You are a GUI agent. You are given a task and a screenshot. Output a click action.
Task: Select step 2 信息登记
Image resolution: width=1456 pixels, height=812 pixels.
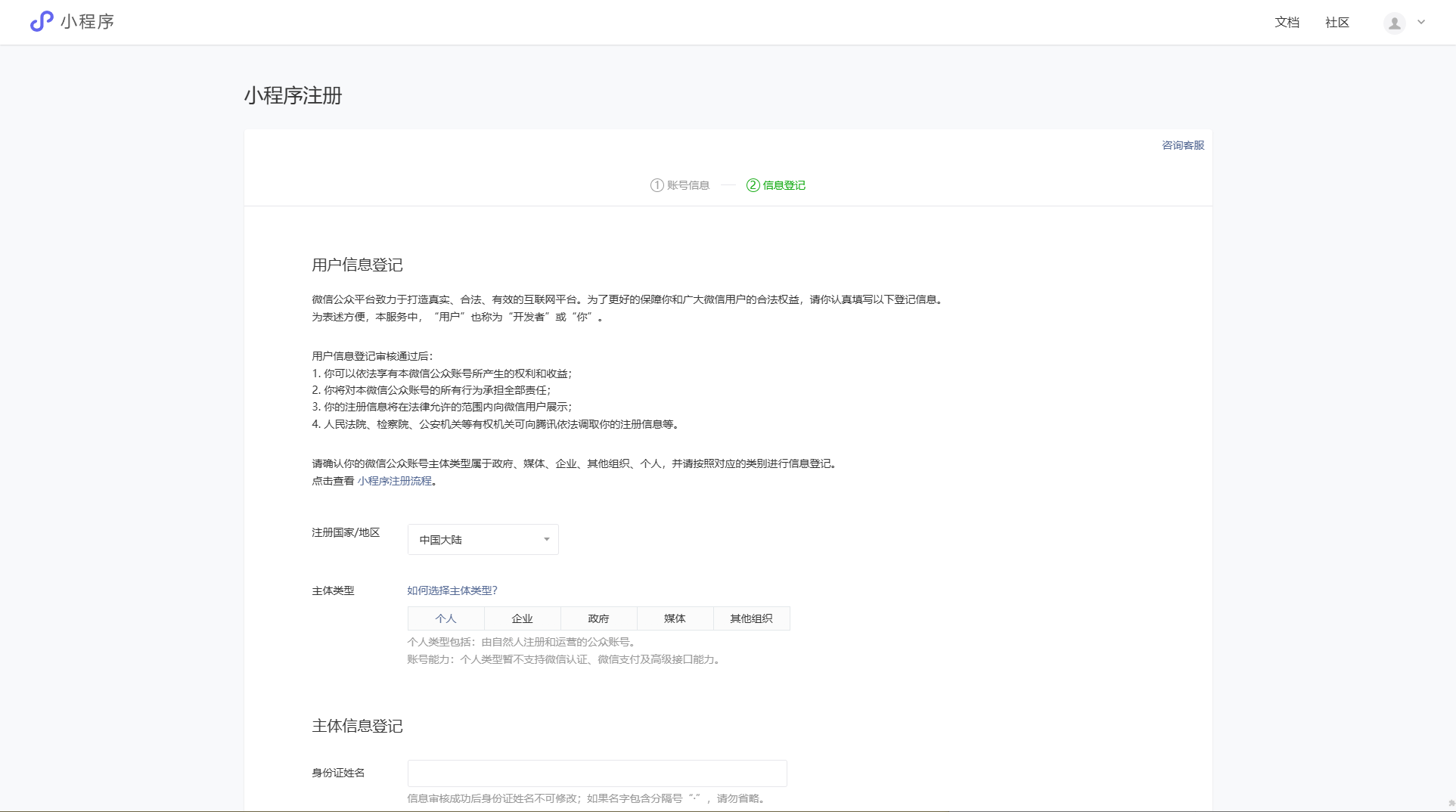(776, 185)
